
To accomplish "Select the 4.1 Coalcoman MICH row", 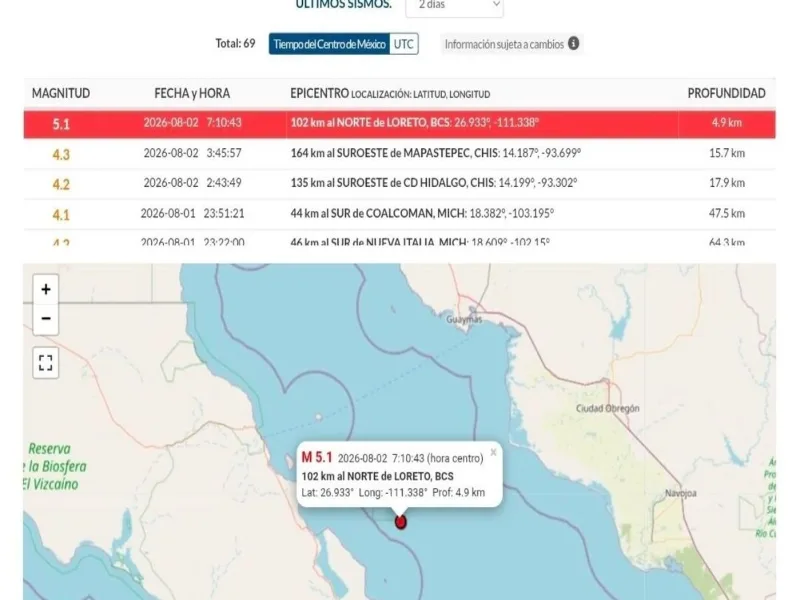I will (x=399, y=214).
